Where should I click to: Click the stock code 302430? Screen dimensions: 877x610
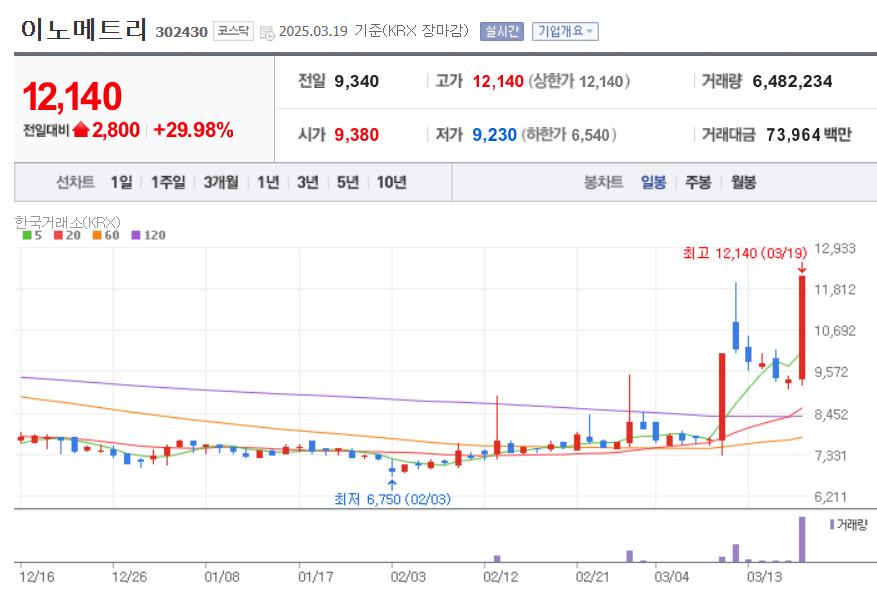pyautogui.click(x=181, y=32)
